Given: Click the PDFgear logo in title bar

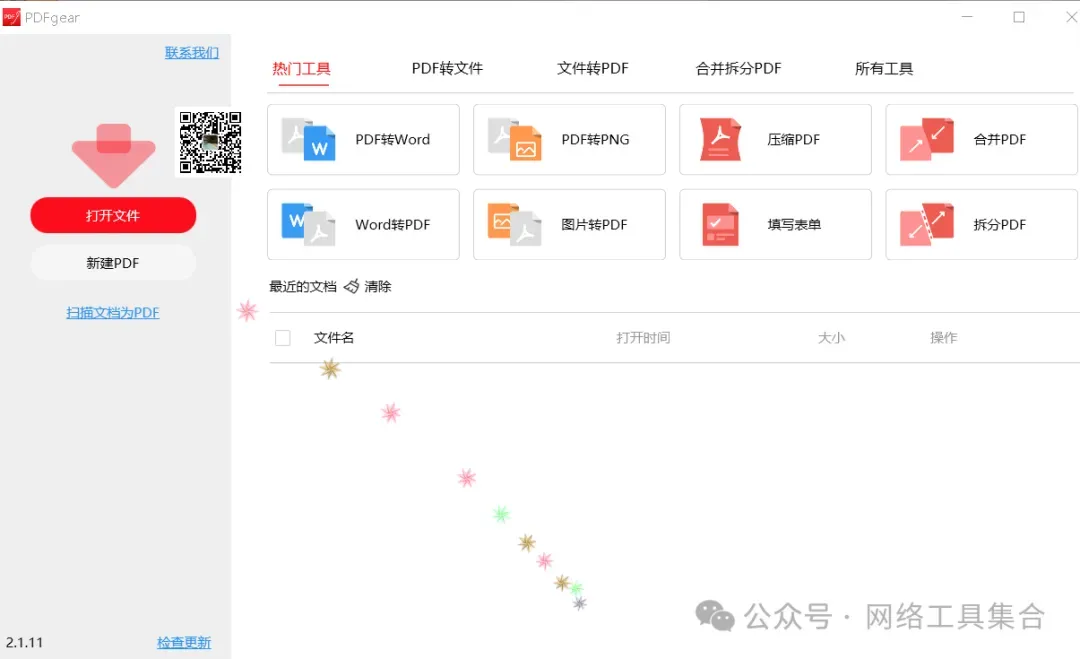Looking at the screenshot, I should tap(12, 17).
